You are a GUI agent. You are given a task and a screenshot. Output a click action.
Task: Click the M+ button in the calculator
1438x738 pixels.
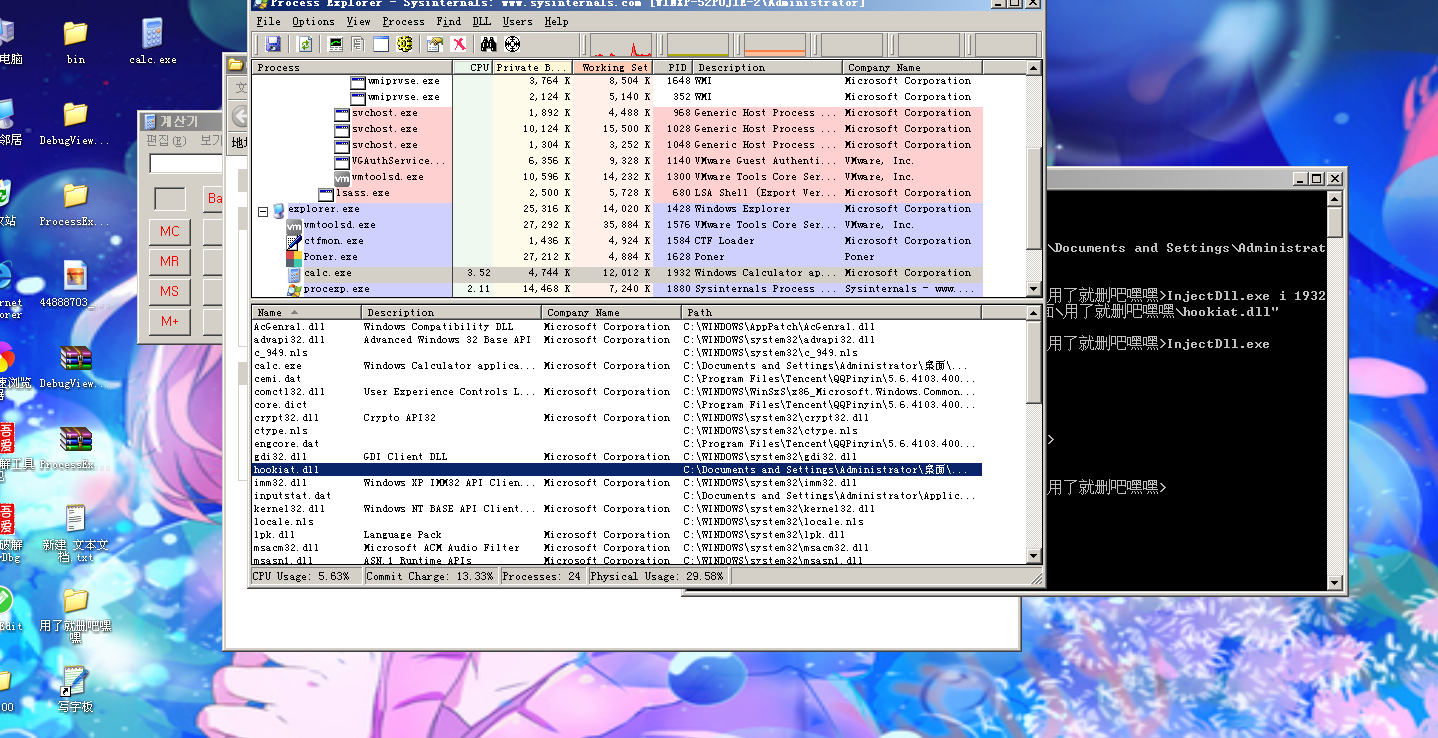click(x=170, y=321)
